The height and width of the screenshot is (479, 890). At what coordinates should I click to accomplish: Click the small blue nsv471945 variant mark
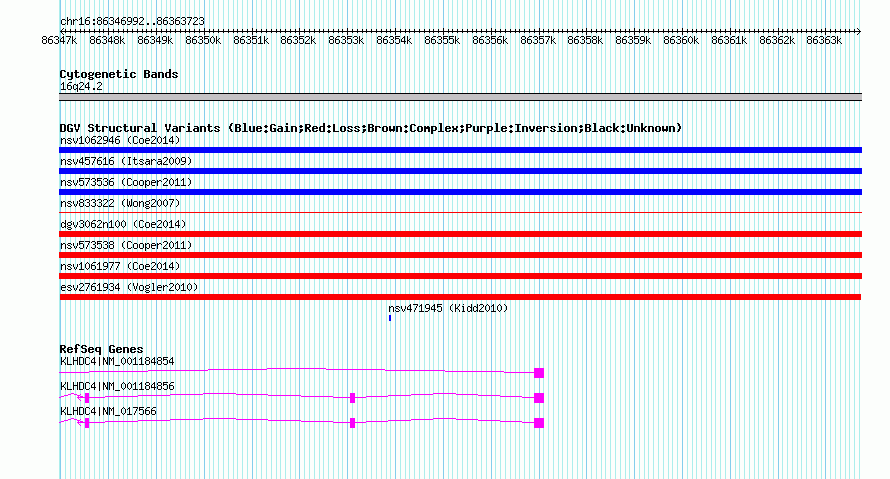coord(390,318)
